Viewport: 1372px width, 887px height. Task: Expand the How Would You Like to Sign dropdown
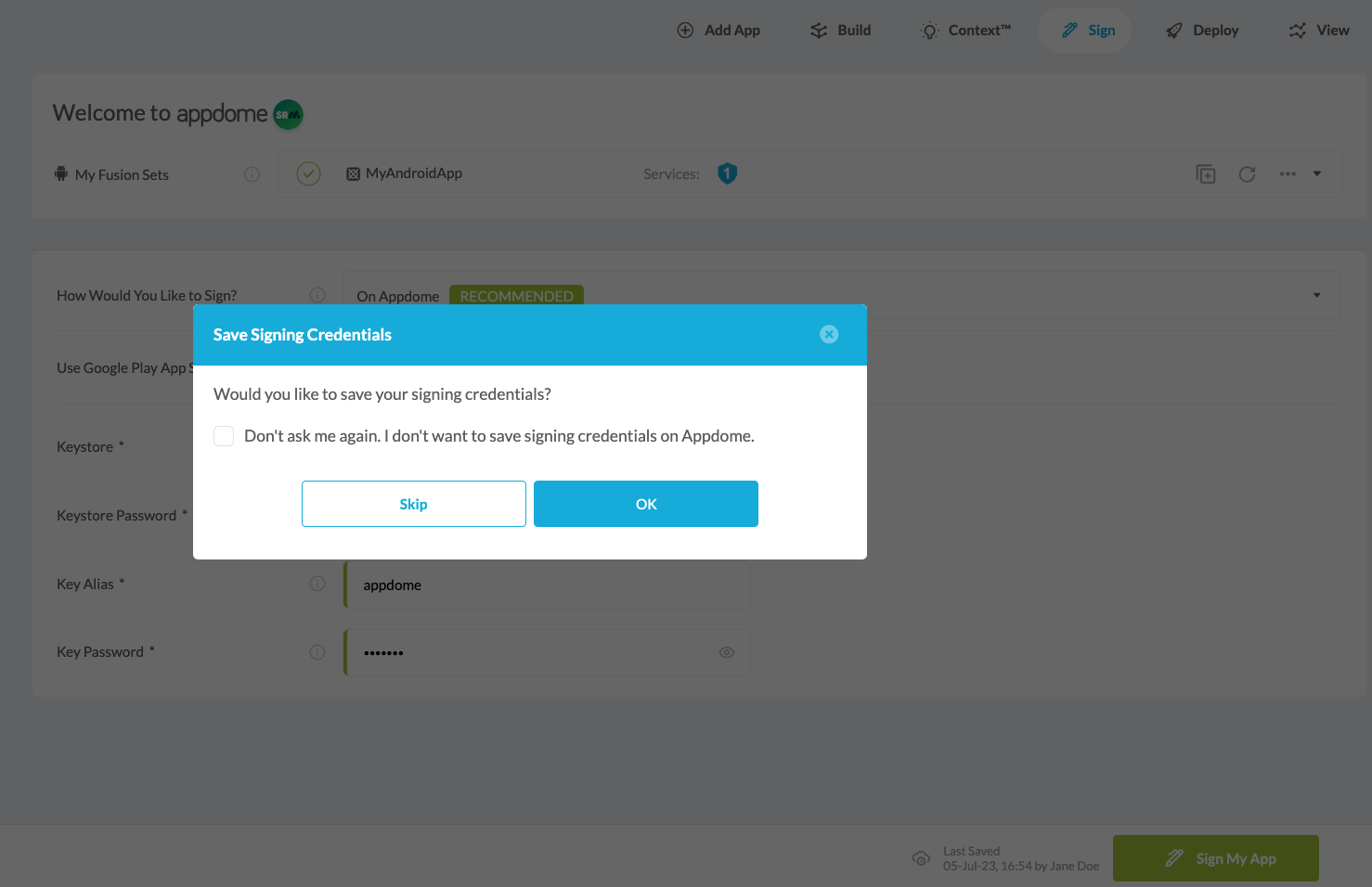tap(1316, 295)
